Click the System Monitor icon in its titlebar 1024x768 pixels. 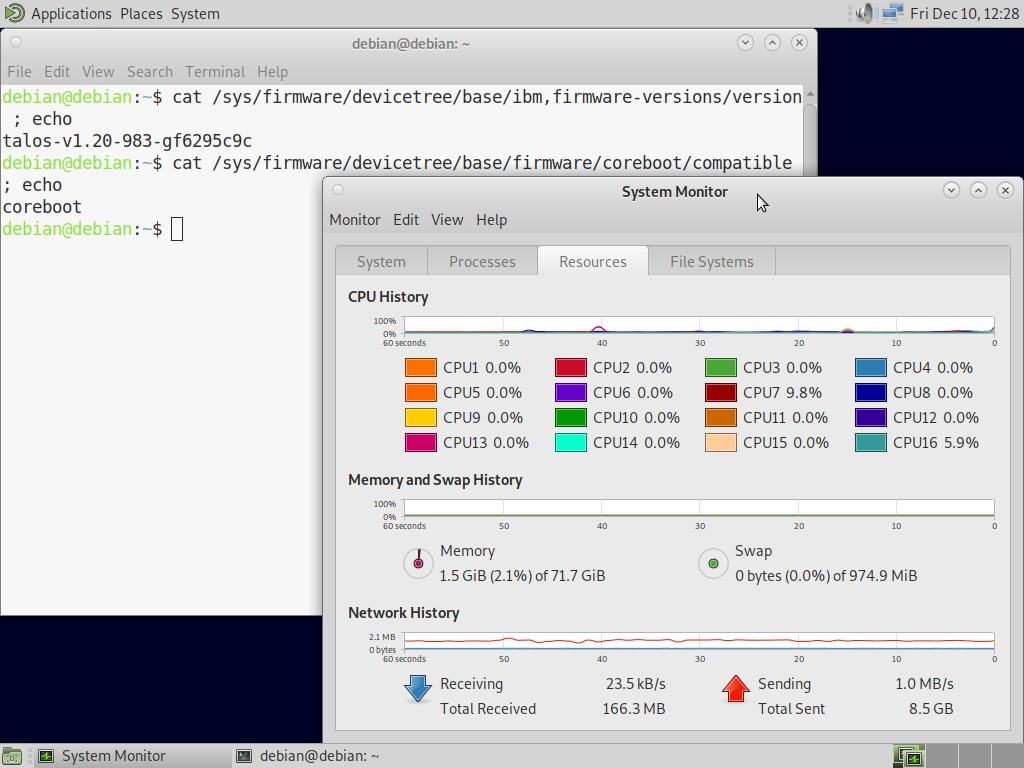pos(337,189)
